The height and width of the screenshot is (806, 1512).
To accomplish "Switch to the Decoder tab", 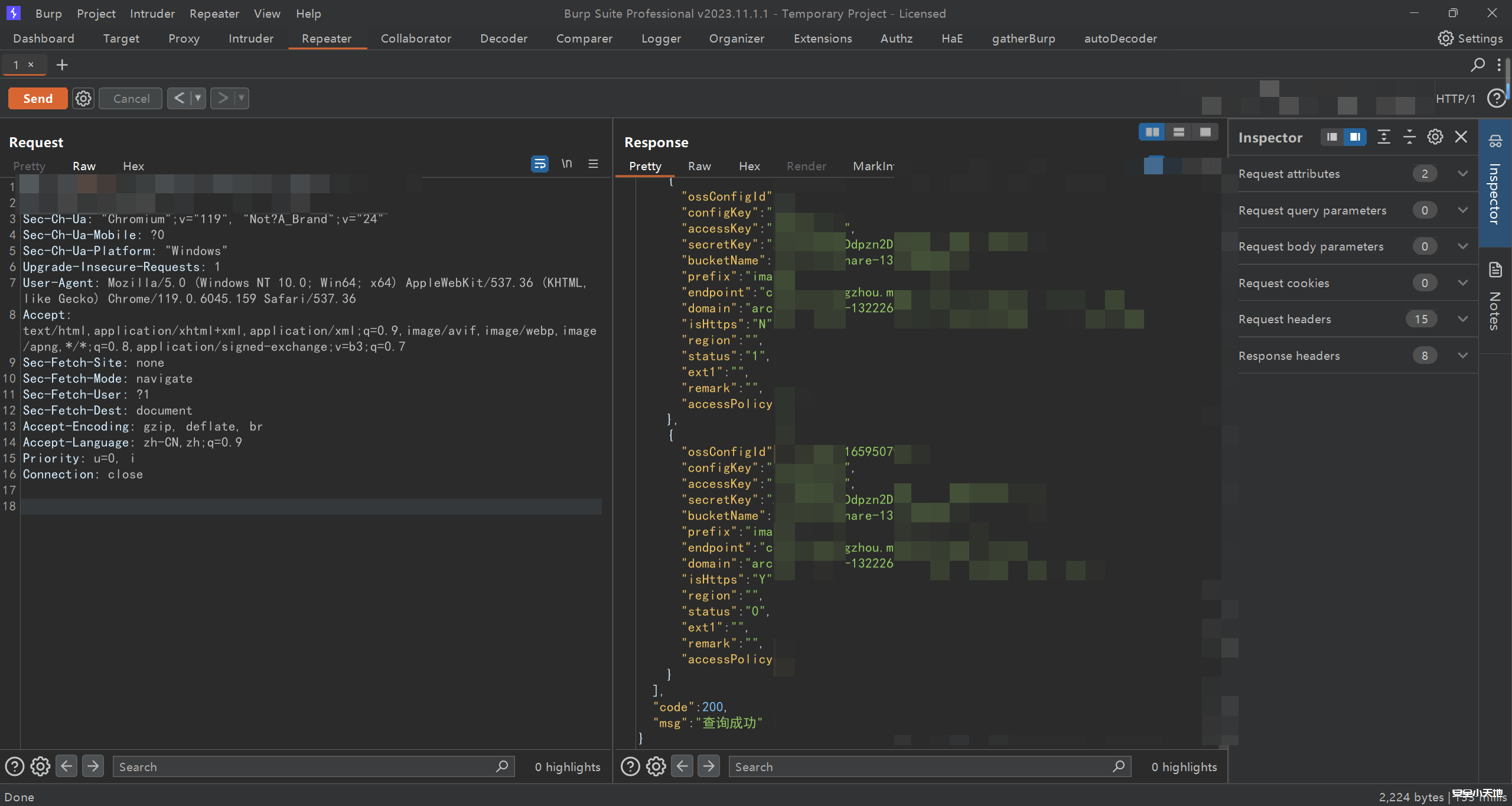I will click(x=503, y=38).
